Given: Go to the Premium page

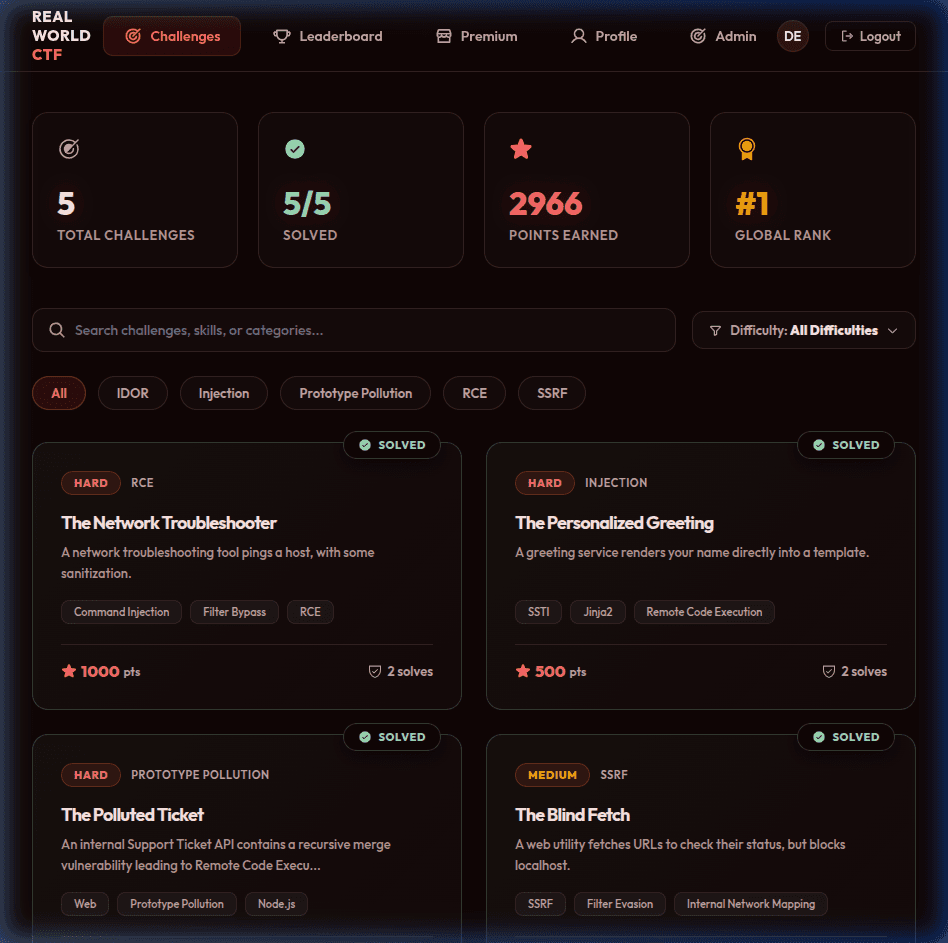Looking at the screenshot, I should click(476, 36).
